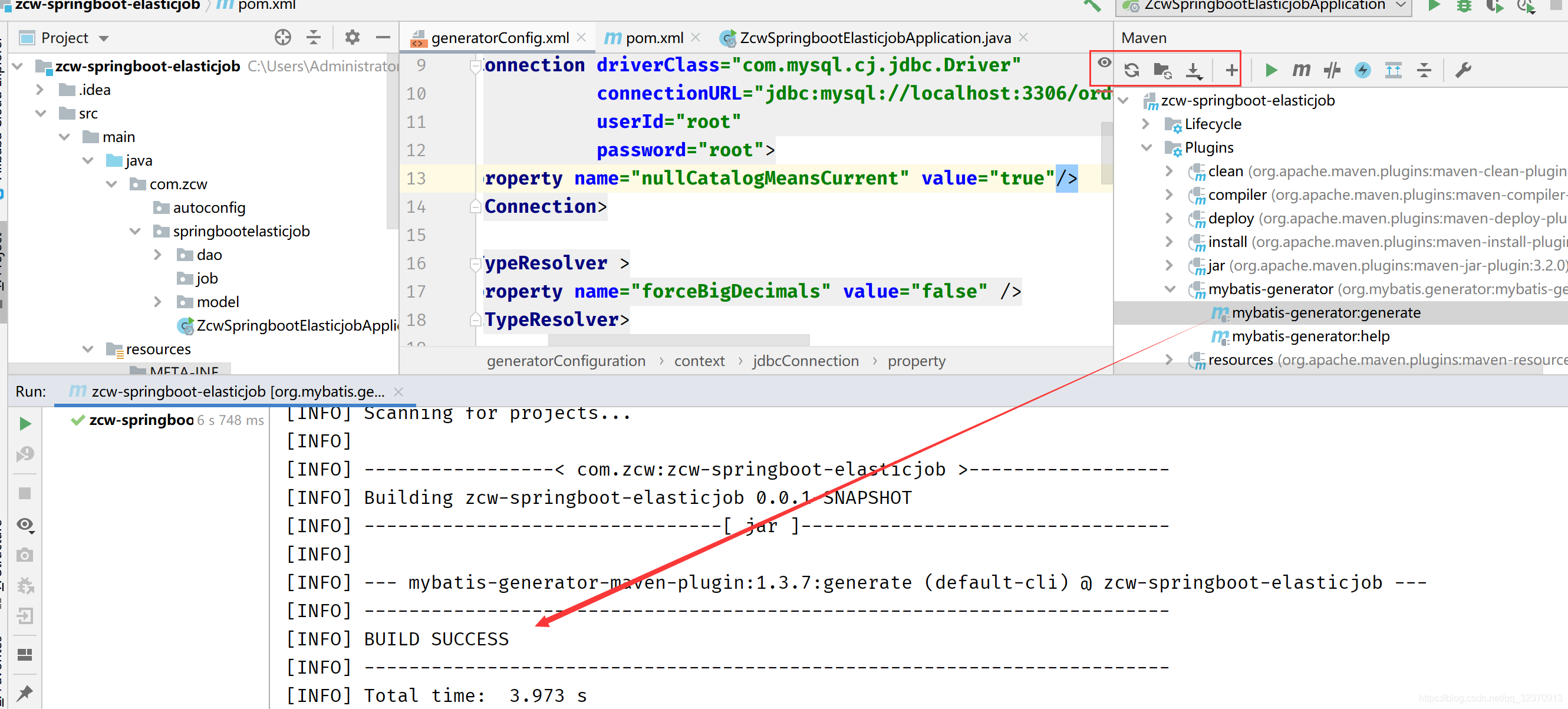
Task: Fold the typeResolver block at line 16
Action: [x=475, y=263]
